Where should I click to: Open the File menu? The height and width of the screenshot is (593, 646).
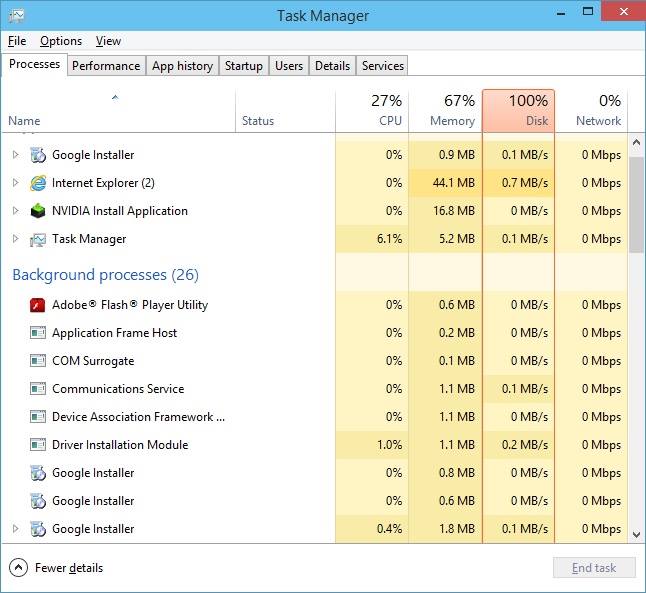point(17,41)
